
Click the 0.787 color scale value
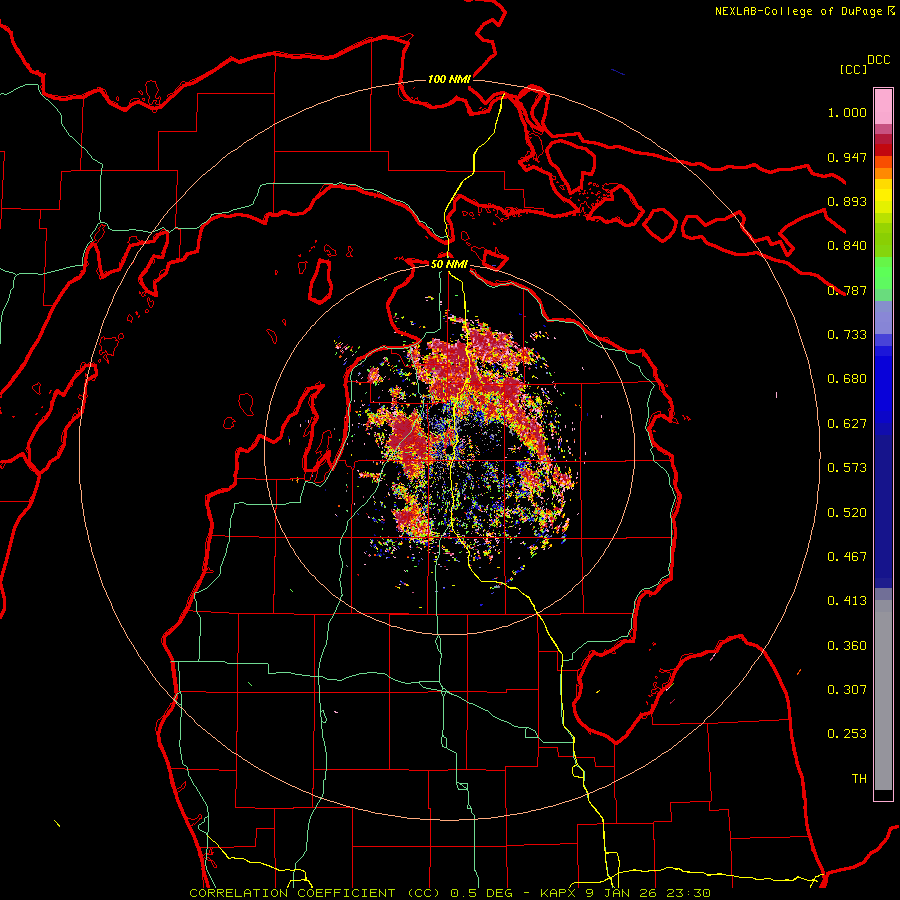(847, 290)
